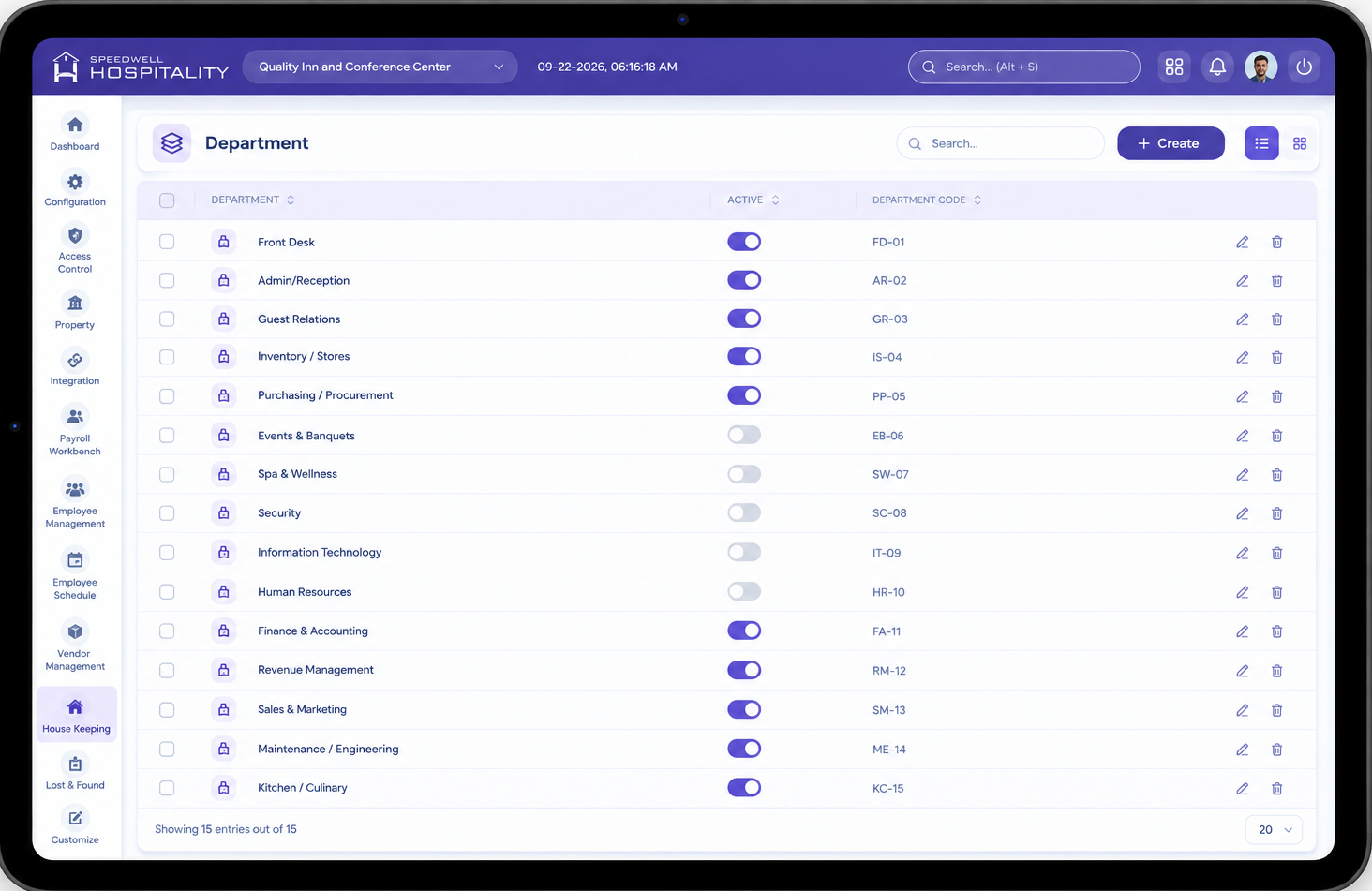
Task: Edit the Human Resources row
Action: [1242, 592]
